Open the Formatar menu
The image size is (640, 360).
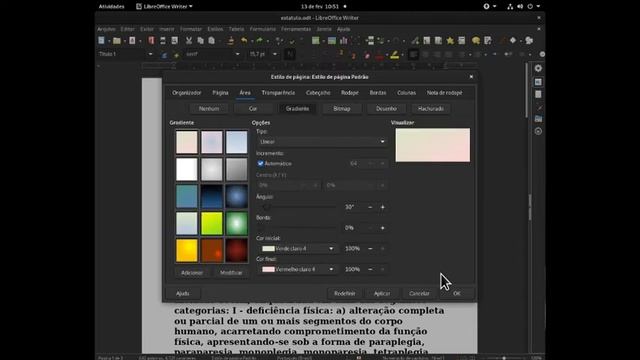point(191,29)
